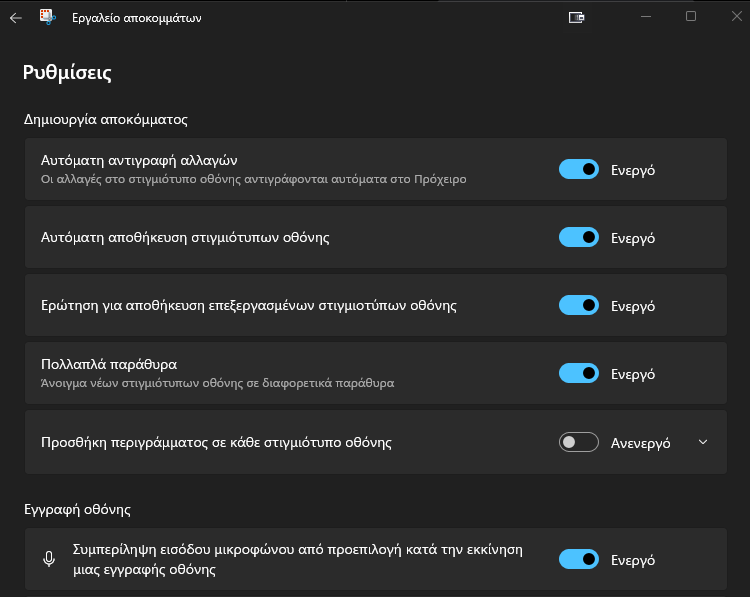
Task: Click the Εργαλείο αποκομμάτων window title
Action: 137,18
